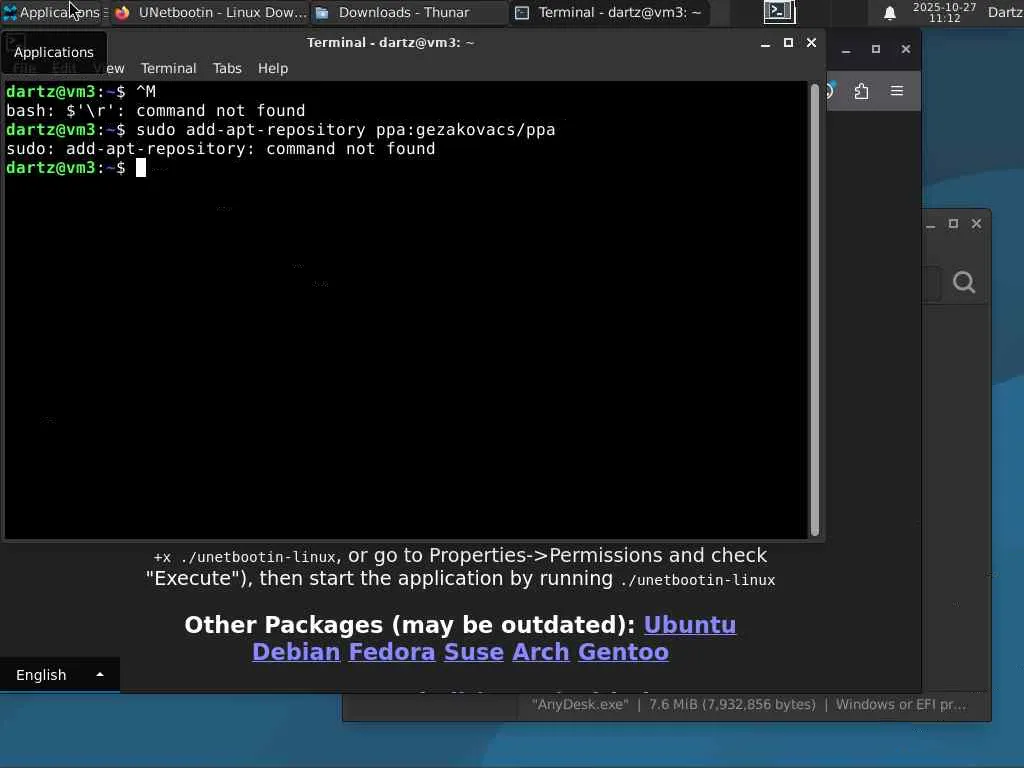
Task: Follow the Debian package link
Action: point(296,652)
